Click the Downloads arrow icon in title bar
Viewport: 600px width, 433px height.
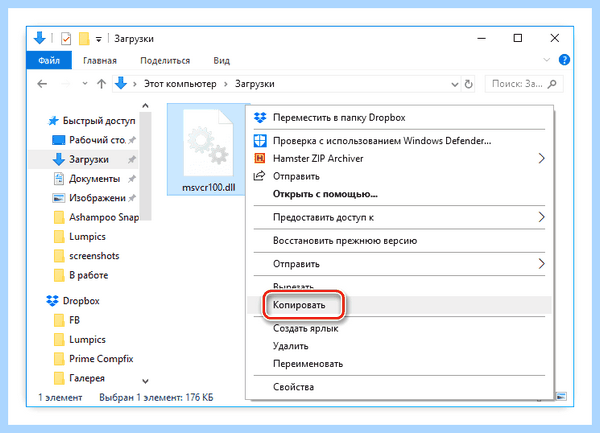pos(39,38)
